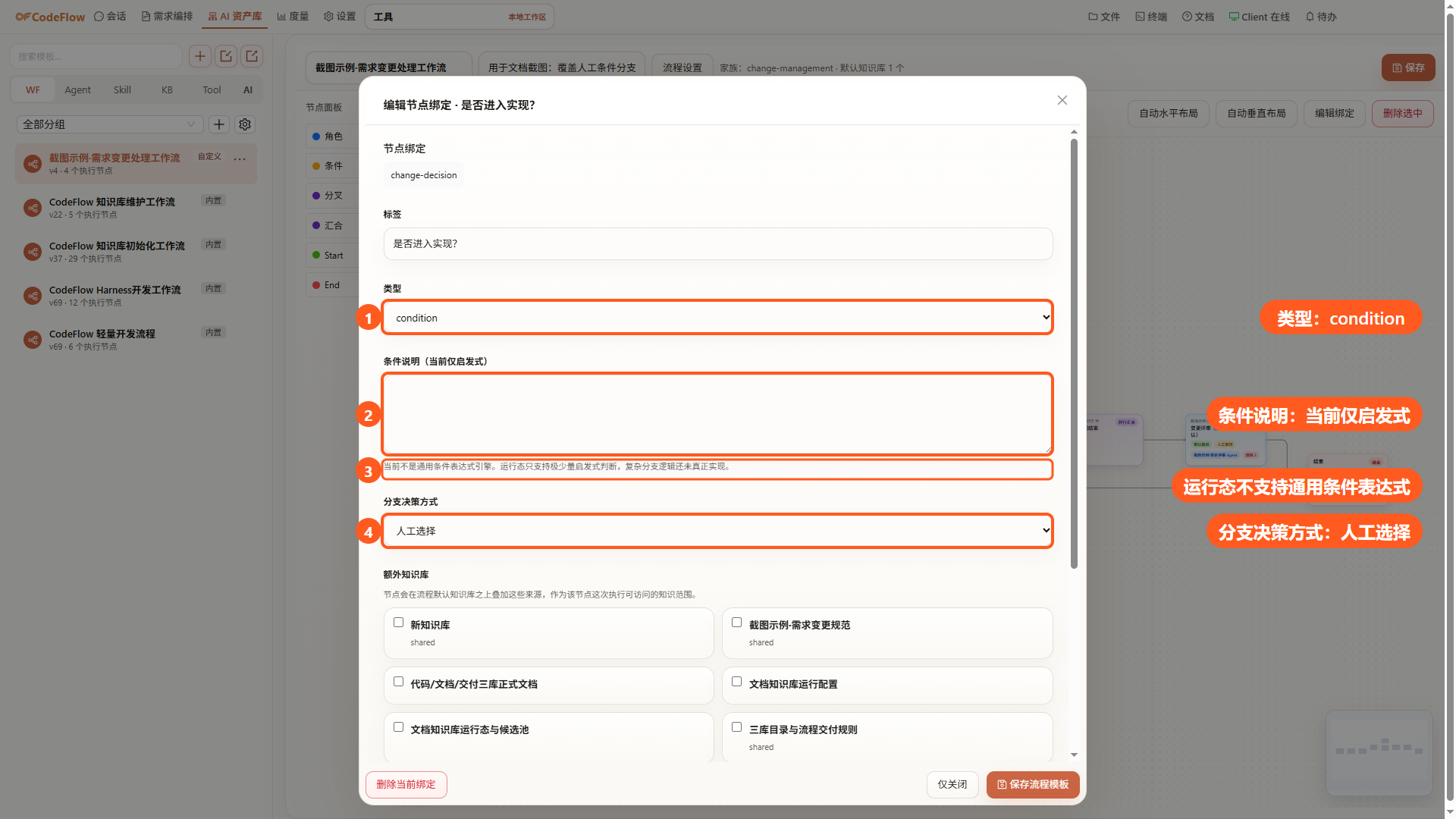Image resolution: width=1456 pixels, height=819 pixels.
Task: Go to the 度量 section
Action: 293,17
